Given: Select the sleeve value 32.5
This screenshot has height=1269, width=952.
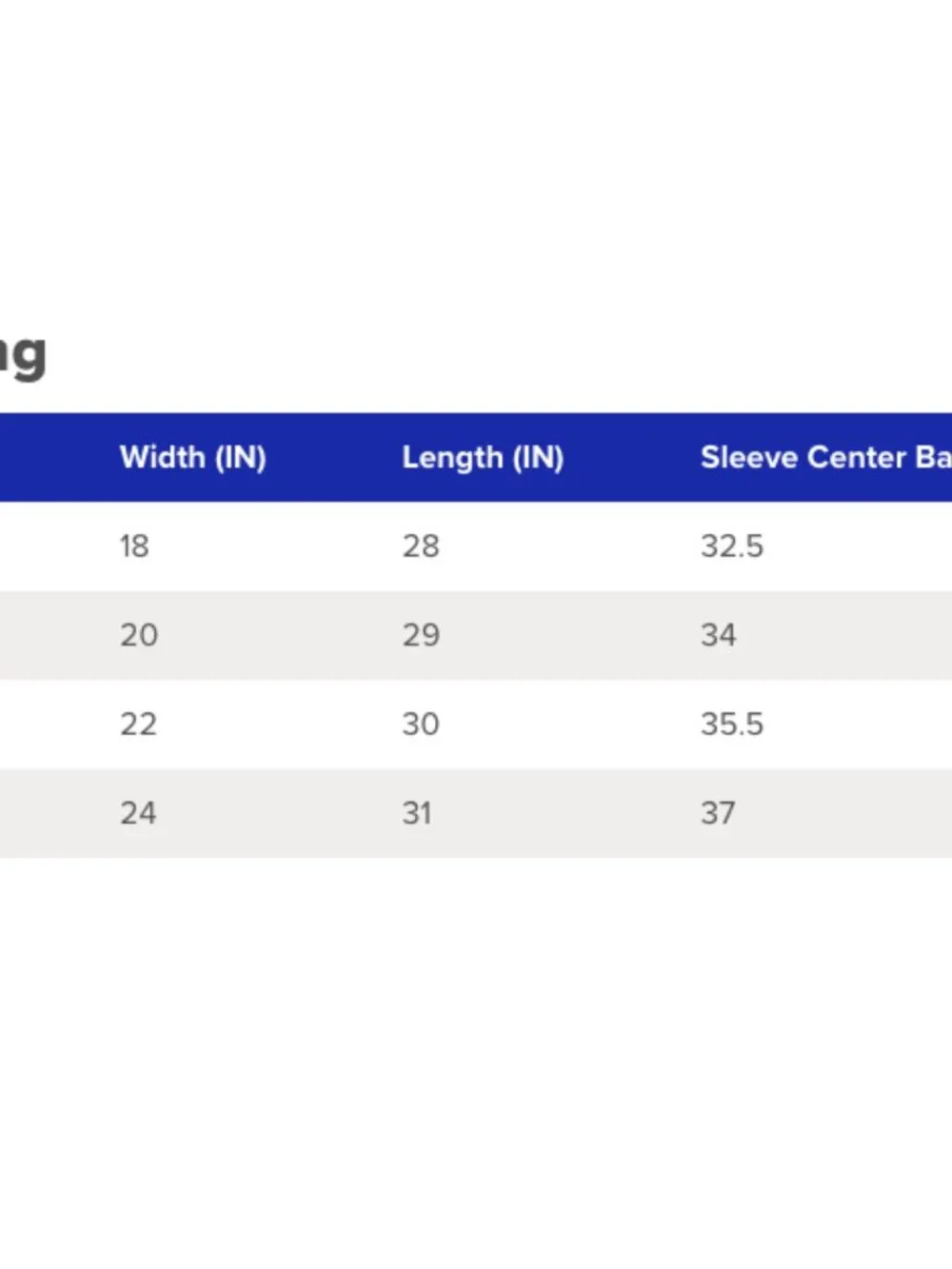Looking at the screenshot, I should [732, 546].
